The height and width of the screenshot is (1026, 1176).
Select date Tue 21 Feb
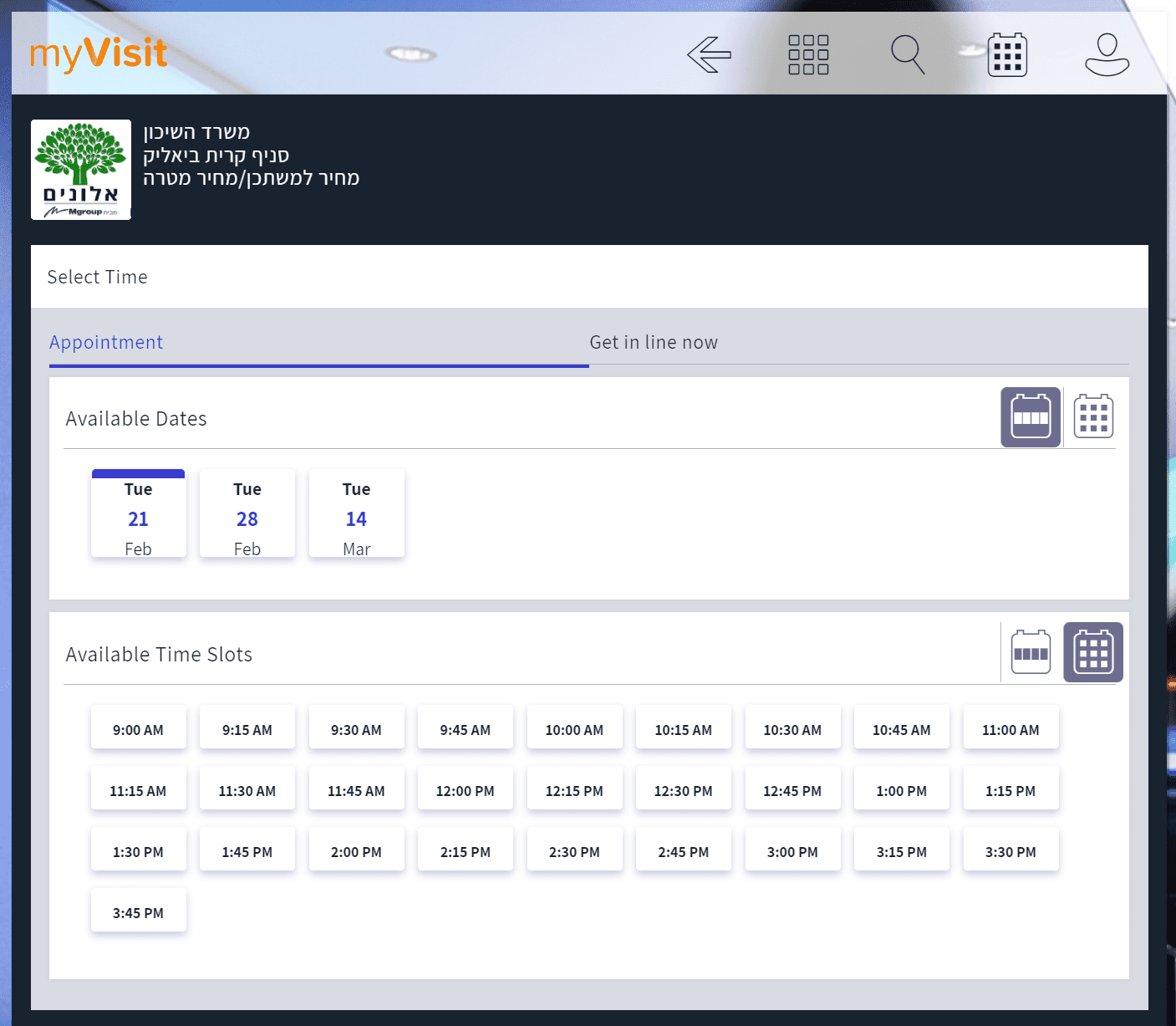pos(139,514)
